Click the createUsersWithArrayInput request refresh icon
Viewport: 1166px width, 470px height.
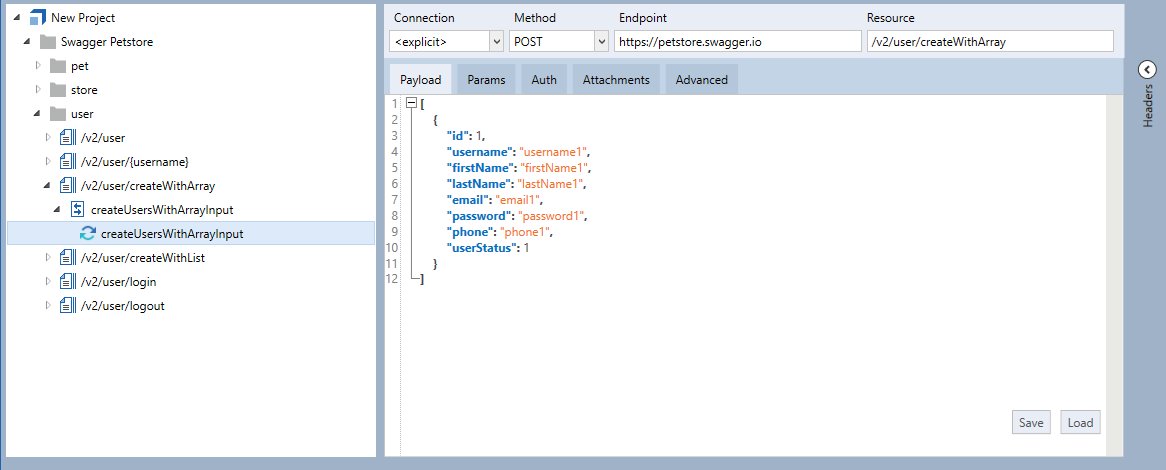[x=88, y=234]
